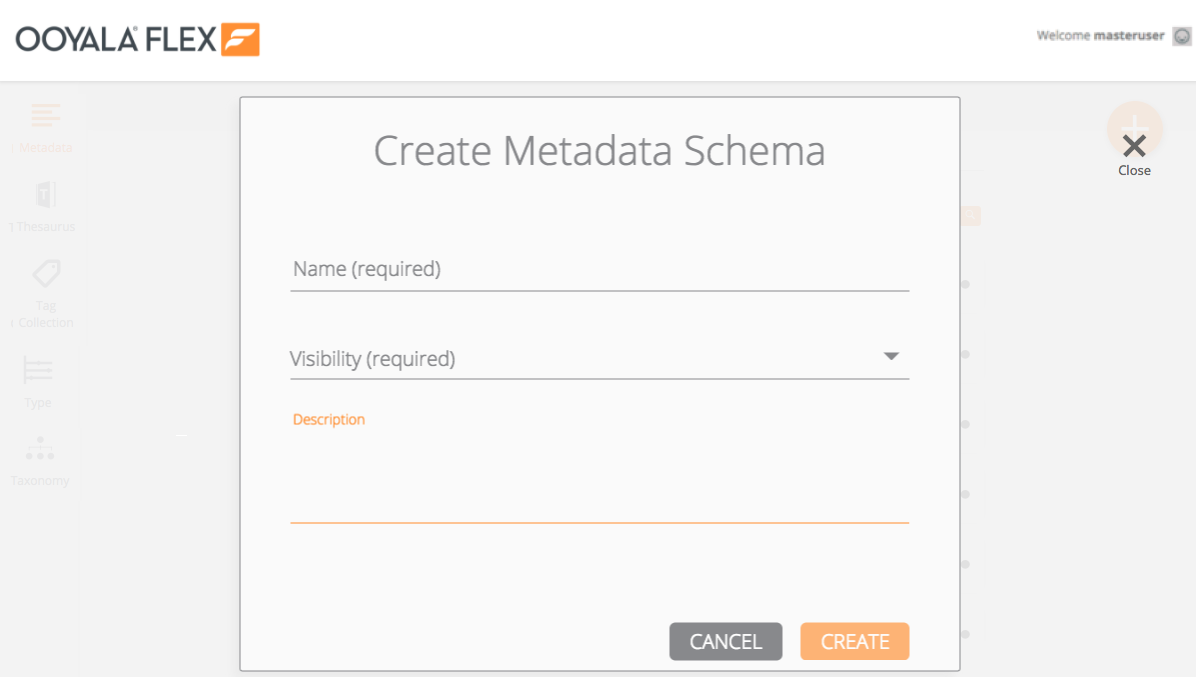The image size is (1201, 680).
Task: Select the Tag Collection tag icon
Action: coord(46,272)
